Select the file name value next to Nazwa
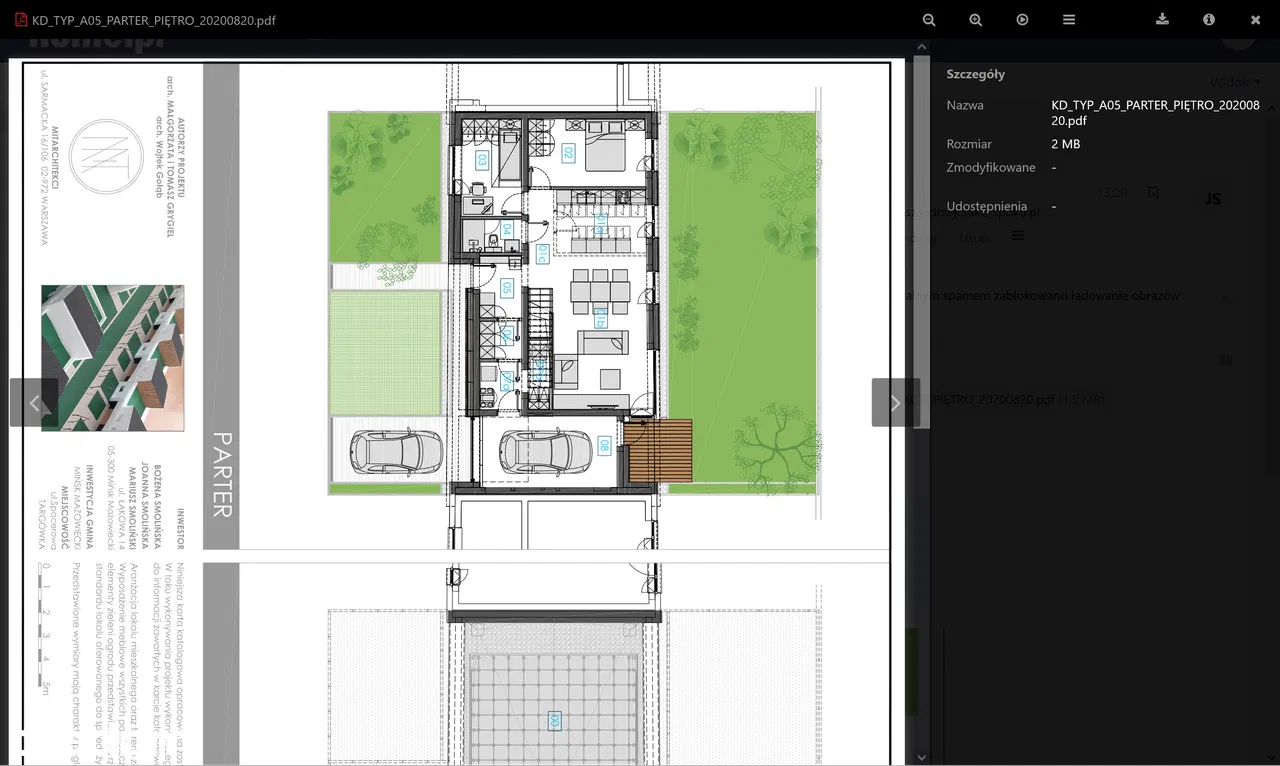1280x766 pixels. click(1155, 112)
